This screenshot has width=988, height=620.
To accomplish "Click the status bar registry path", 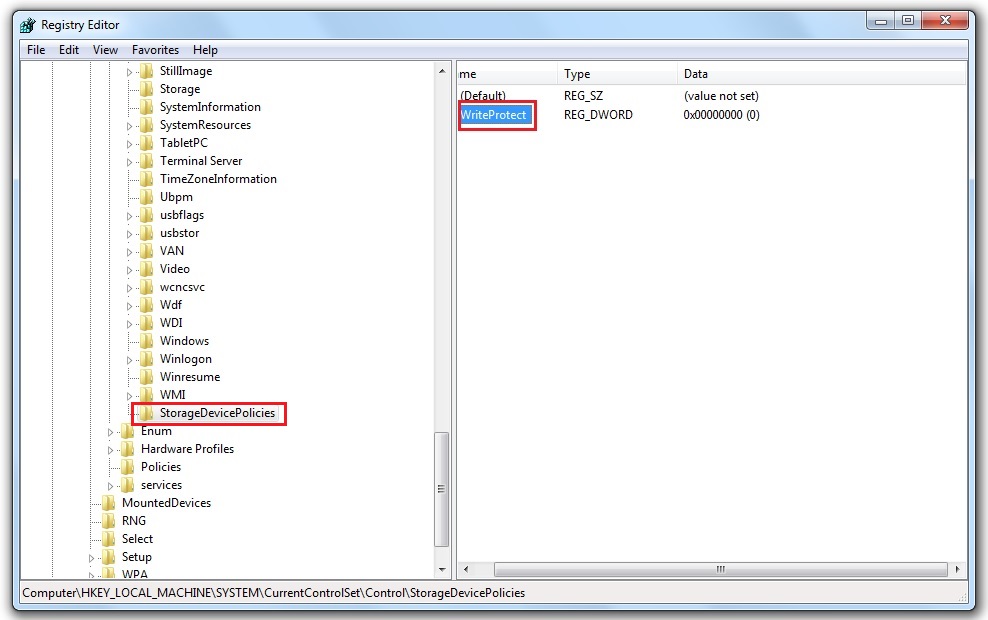I will 273,593.
